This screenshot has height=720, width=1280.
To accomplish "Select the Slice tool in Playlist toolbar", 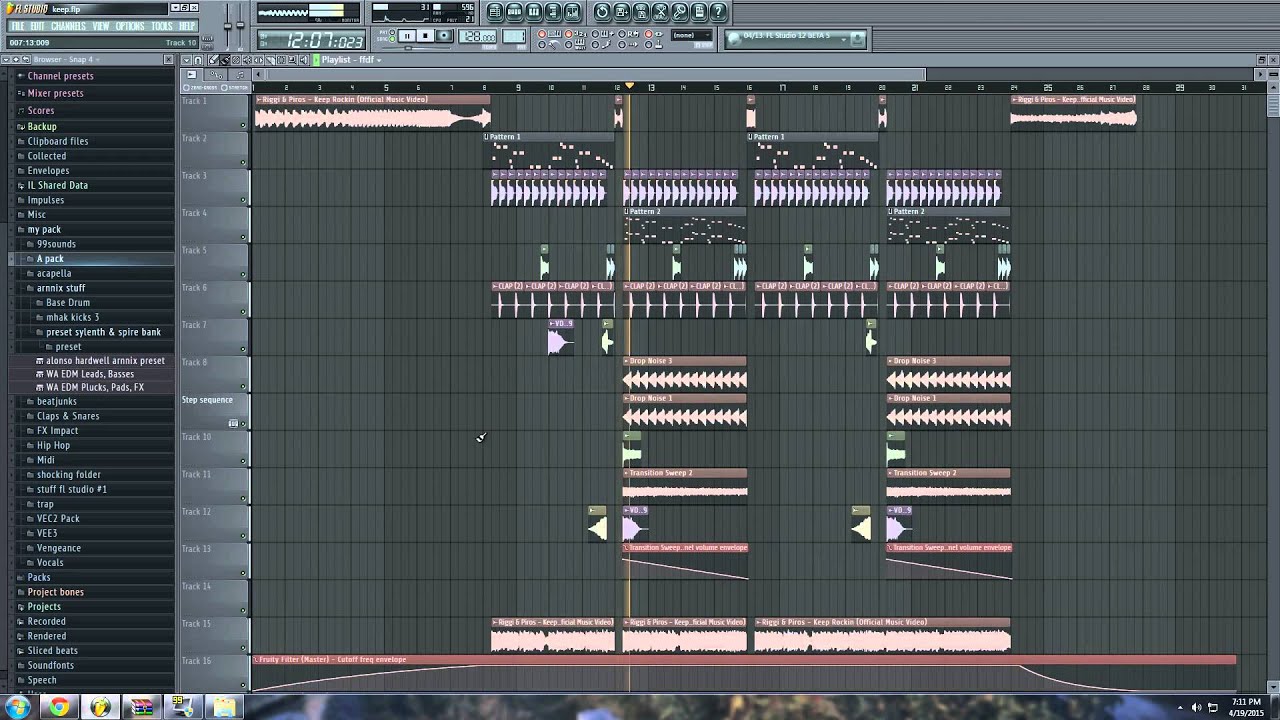I will (270, 60).
